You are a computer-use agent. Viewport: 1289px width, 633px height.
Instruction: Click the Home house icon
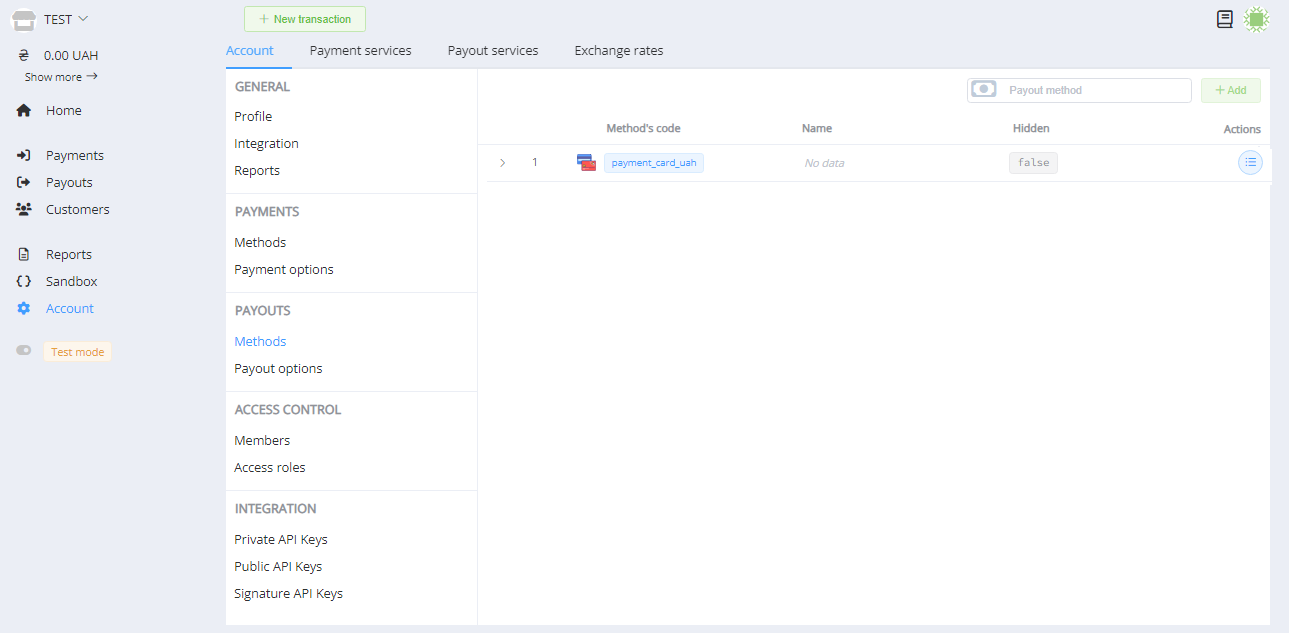click(24, 111)
